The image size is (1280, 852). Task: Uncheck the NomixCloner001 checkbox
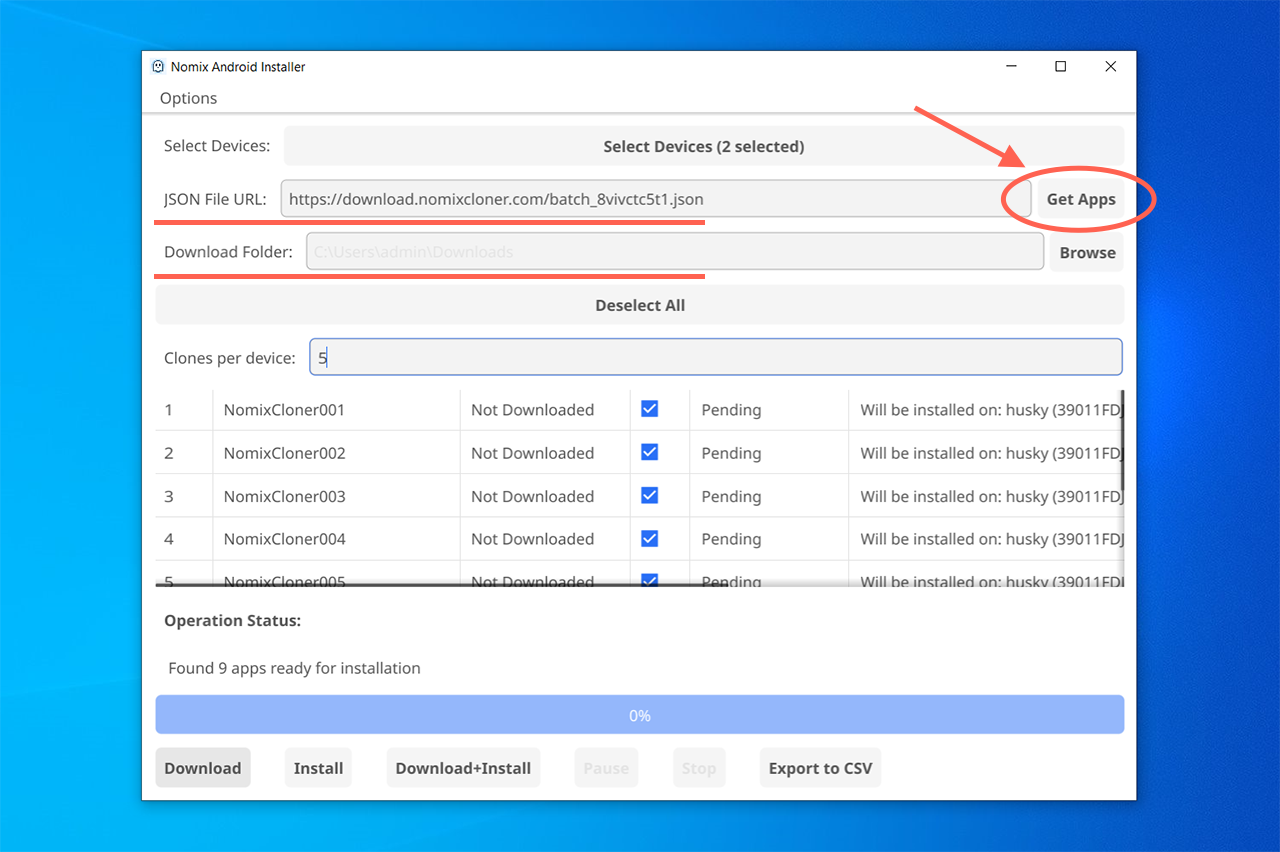(x=650, y=409)
